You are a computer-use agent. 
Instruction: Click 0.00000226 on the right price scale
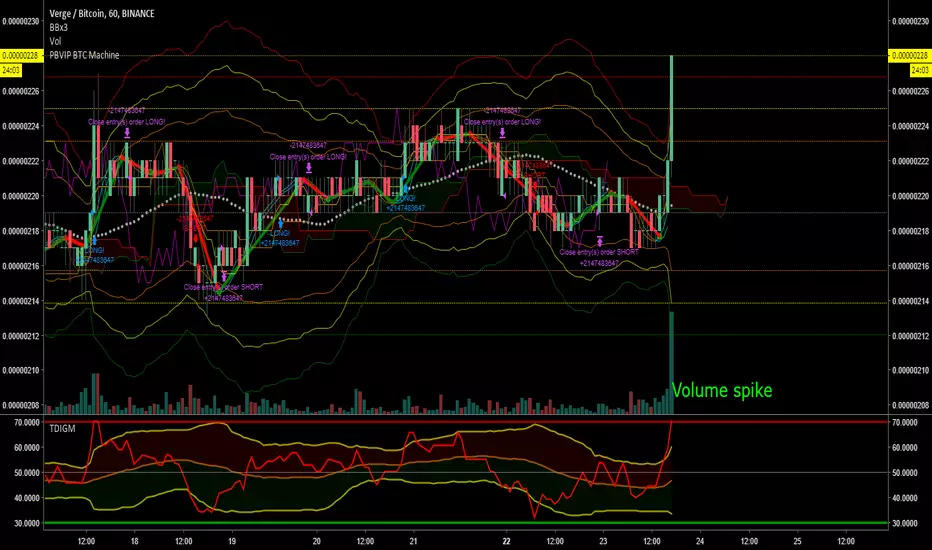pyautogui.click(x=911, y=91)
